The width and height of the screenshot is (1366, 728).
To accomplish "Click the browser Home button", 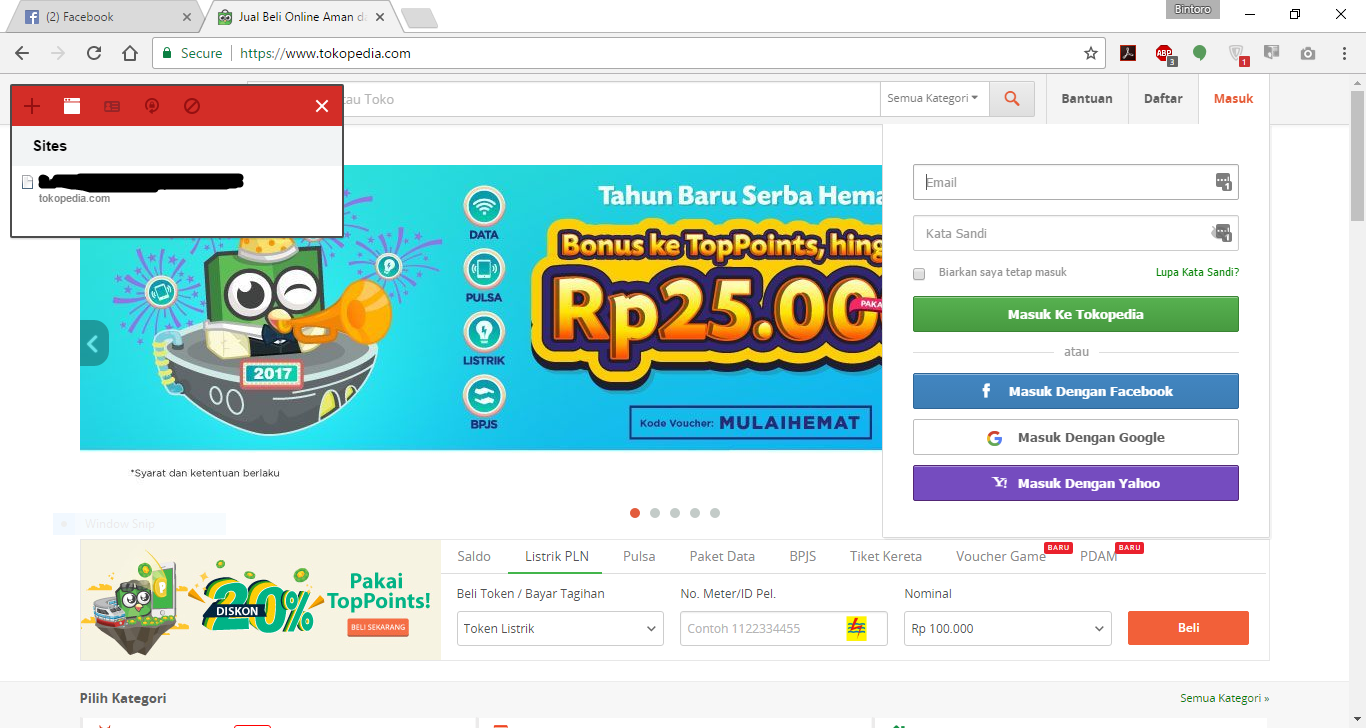I will 130,53.
